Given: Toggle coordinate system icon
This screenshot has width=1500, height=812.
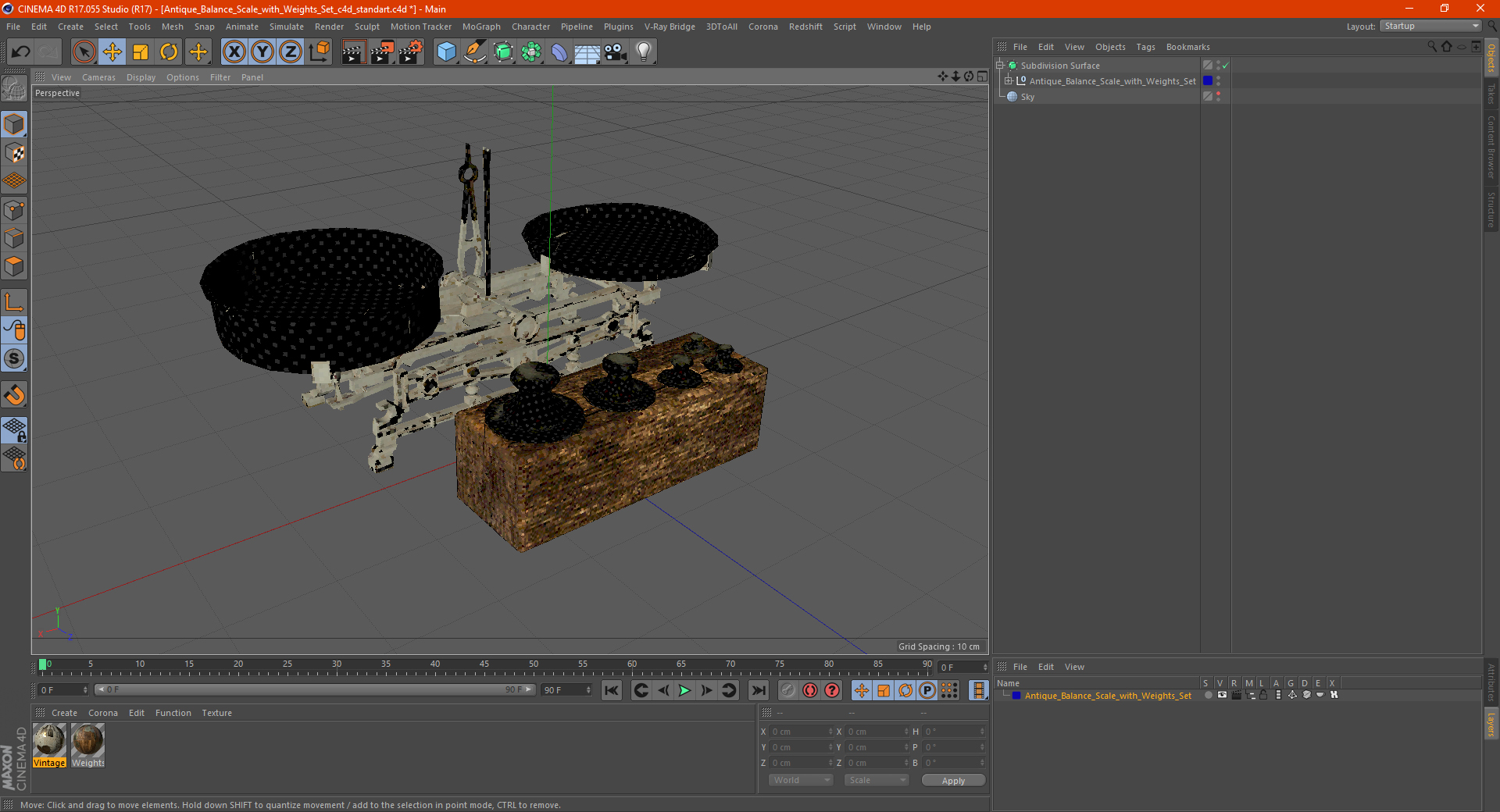Looking at the screenshot, I should pos(319,52).
